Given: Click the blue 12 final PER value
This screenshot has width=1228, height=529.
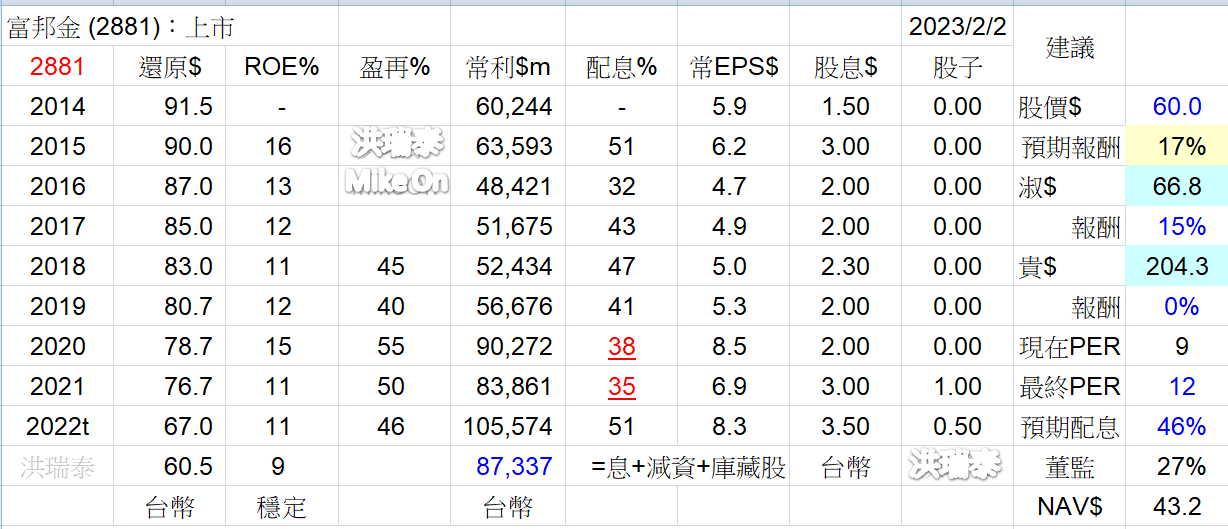Looking at the screenshot, I should coord(1182,387).
